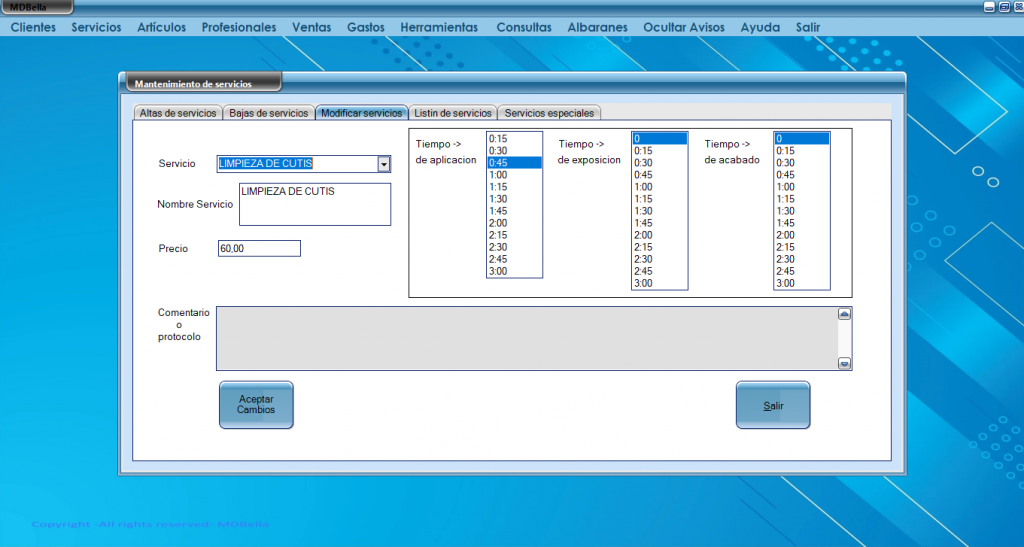
Task: Click the comment box scroll down arrow
Action: pyautogui.click(x=844, y=364)
